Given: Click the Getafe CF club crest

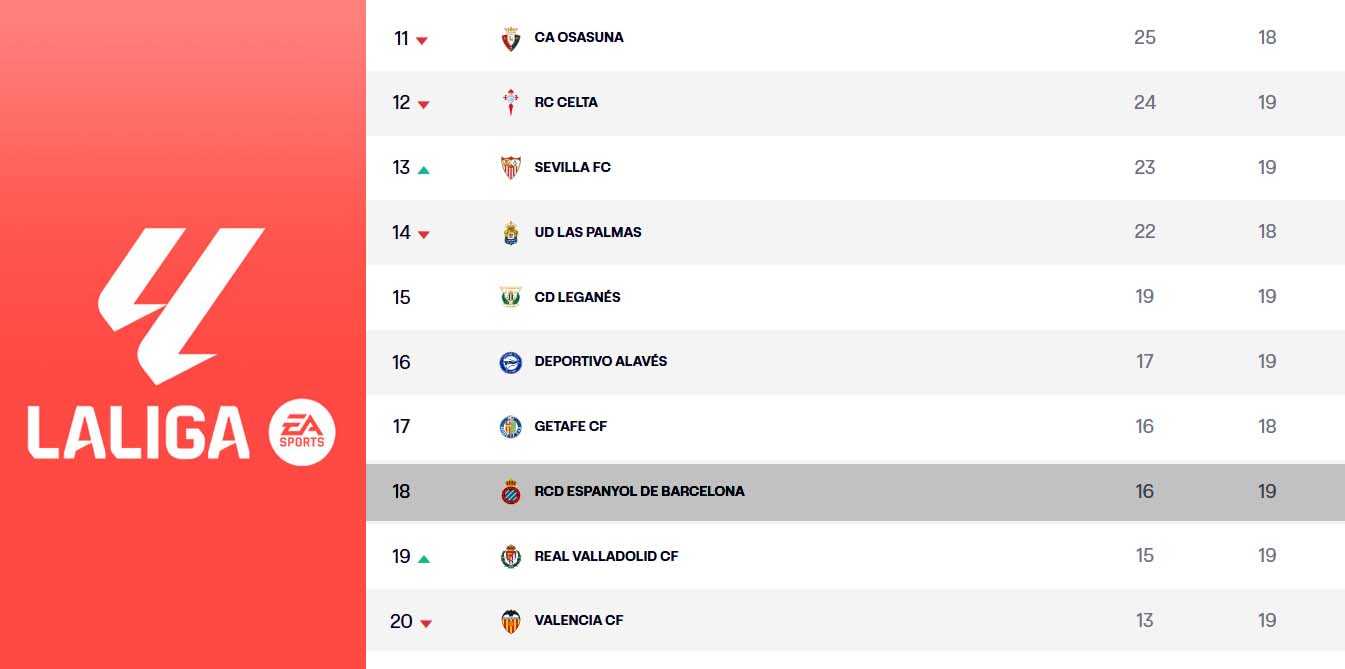Looking at the screenshot, I should tap(511, 427).
